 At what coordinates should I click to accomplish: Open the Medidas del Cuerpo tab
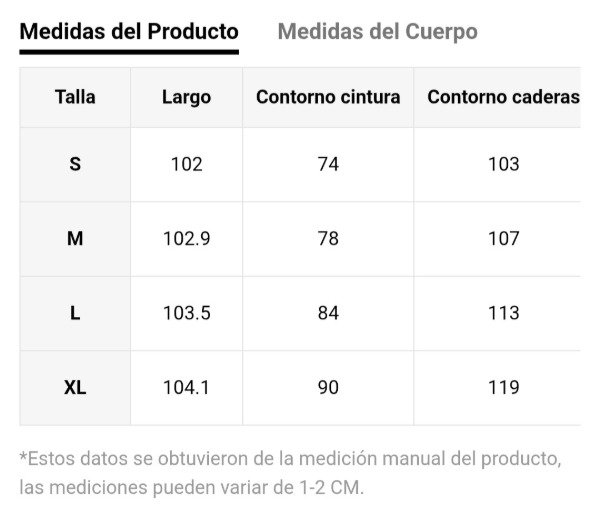[377, 31]
